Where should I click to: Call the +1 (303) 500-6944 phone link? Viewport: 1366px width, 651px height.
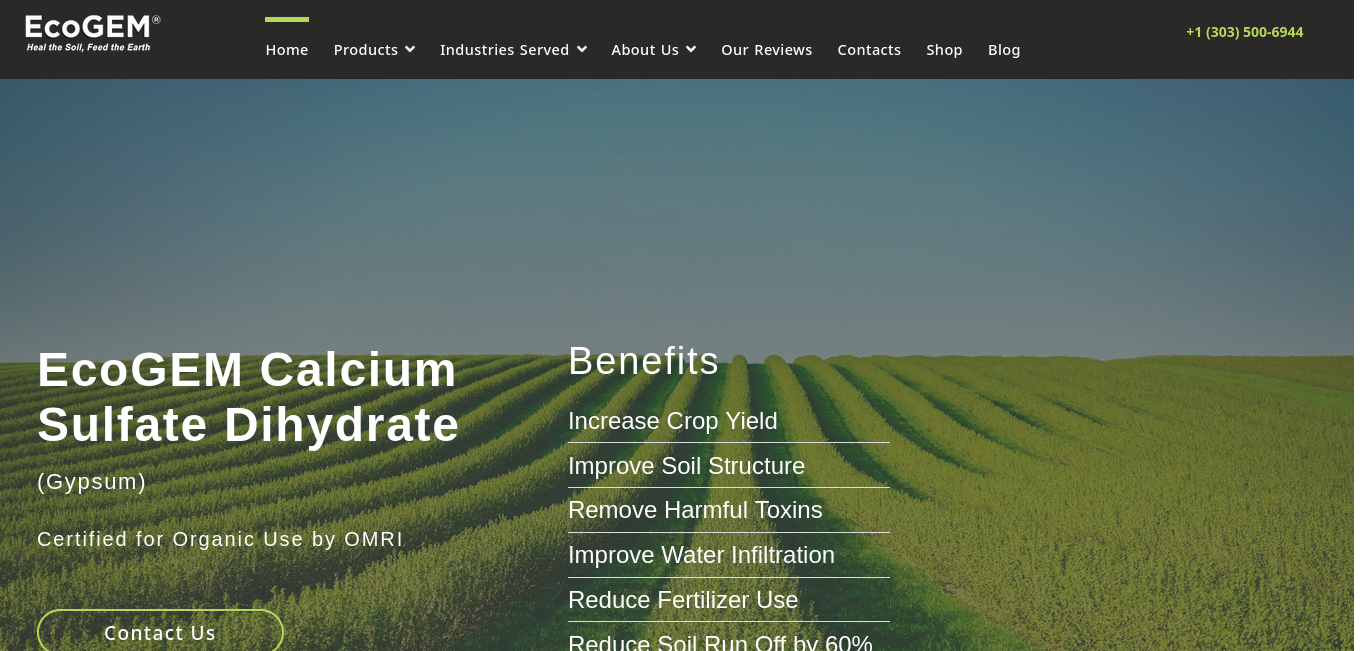pos(1244,32)
